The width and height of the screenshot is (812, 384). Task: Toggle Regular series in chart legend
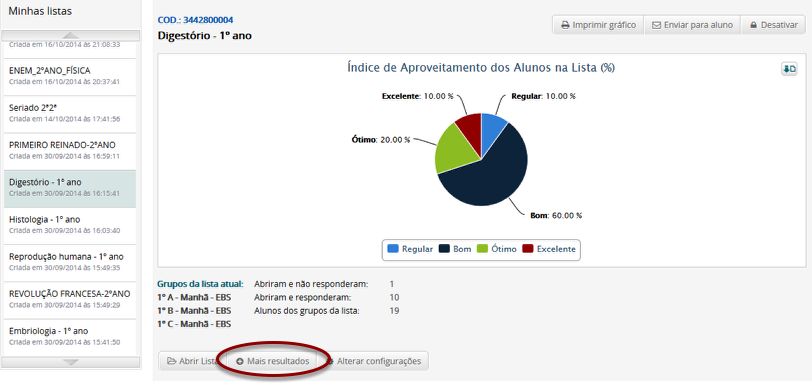click(x=410, y=249)
